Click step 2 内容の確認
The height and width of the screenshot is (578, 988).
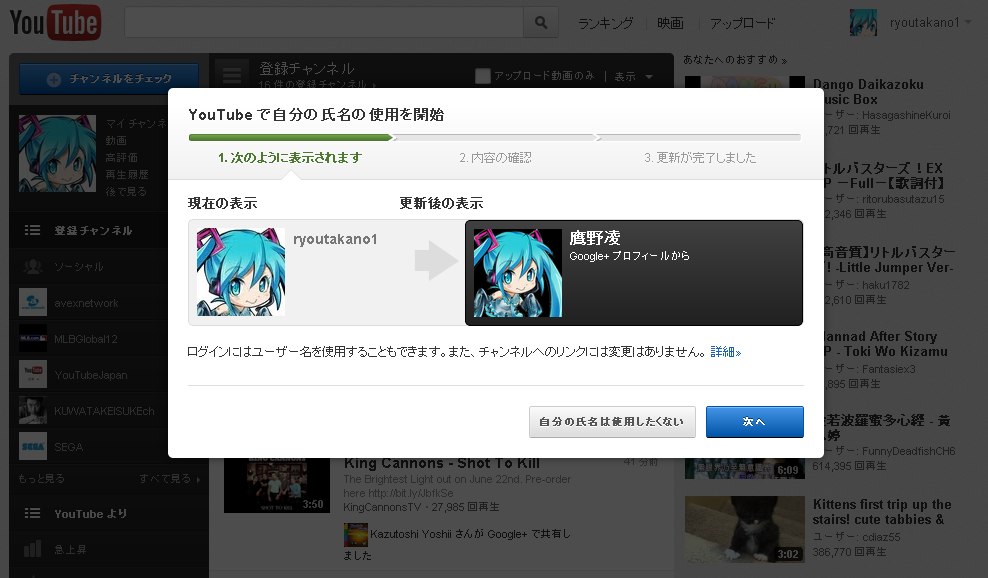[495, 158]
